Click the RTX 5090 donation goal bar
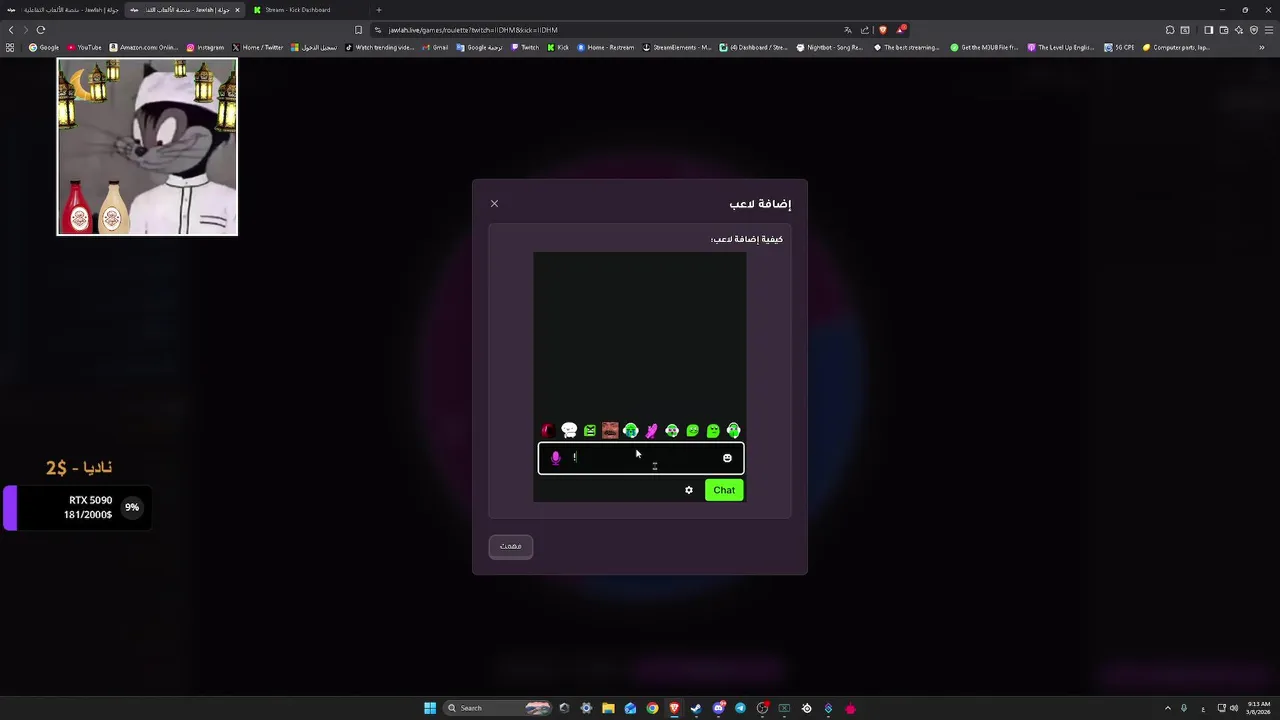 pos(78,507)
